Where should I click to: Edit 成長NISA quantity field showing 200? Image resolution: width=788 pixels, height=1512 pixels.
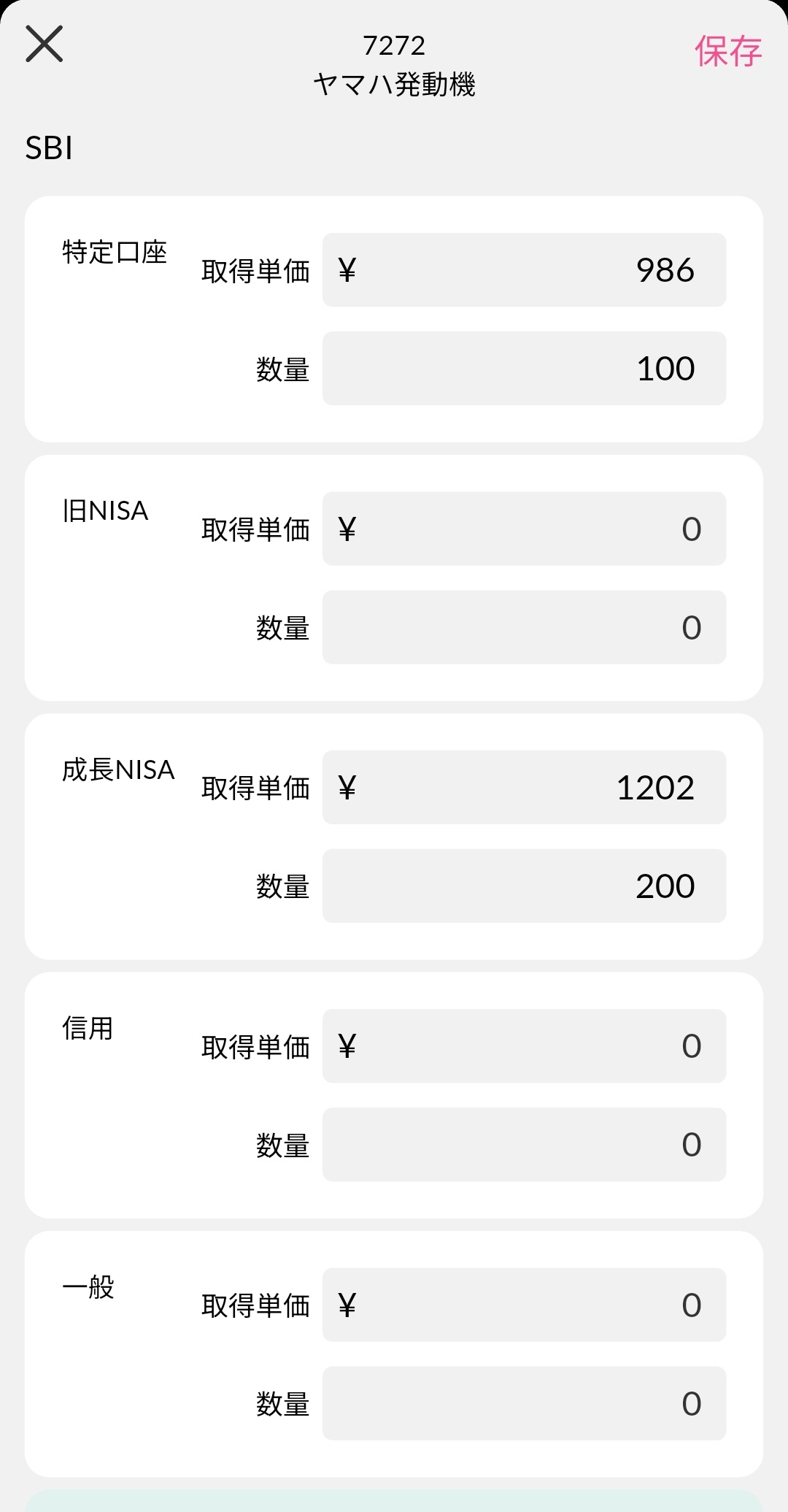(x=524, y=886)
